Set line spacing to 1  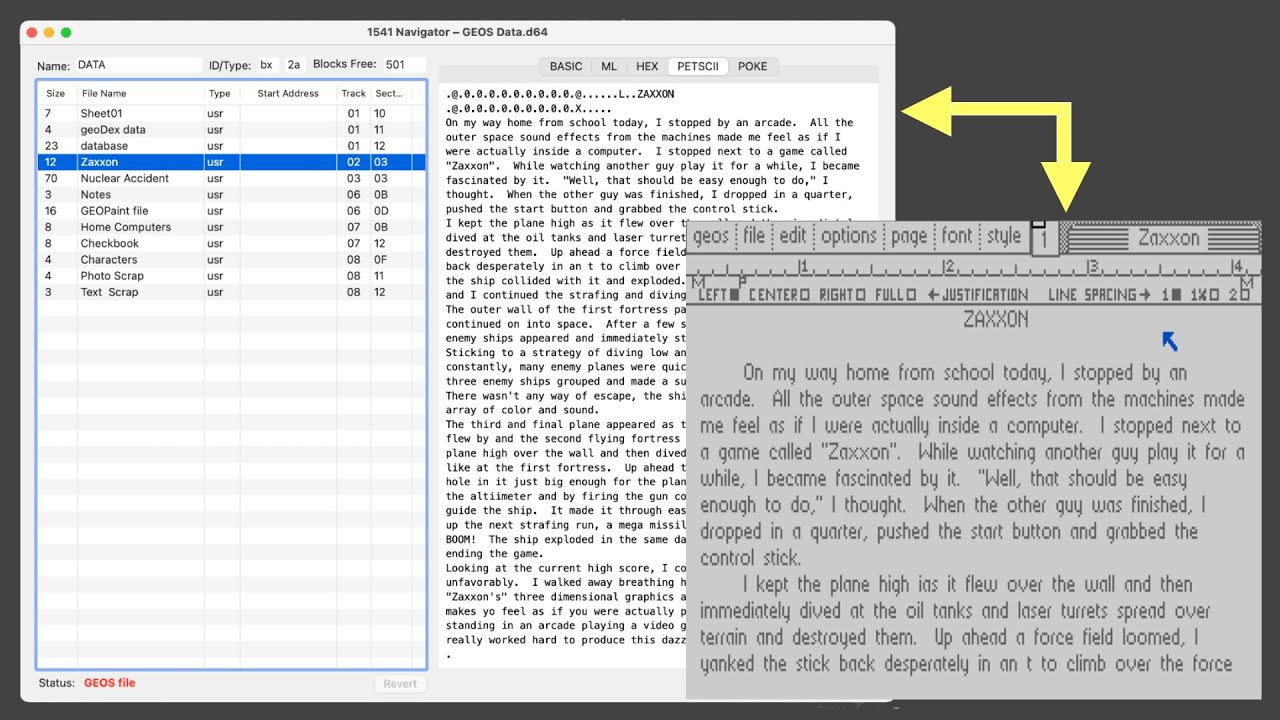[x=1176, y=294]
